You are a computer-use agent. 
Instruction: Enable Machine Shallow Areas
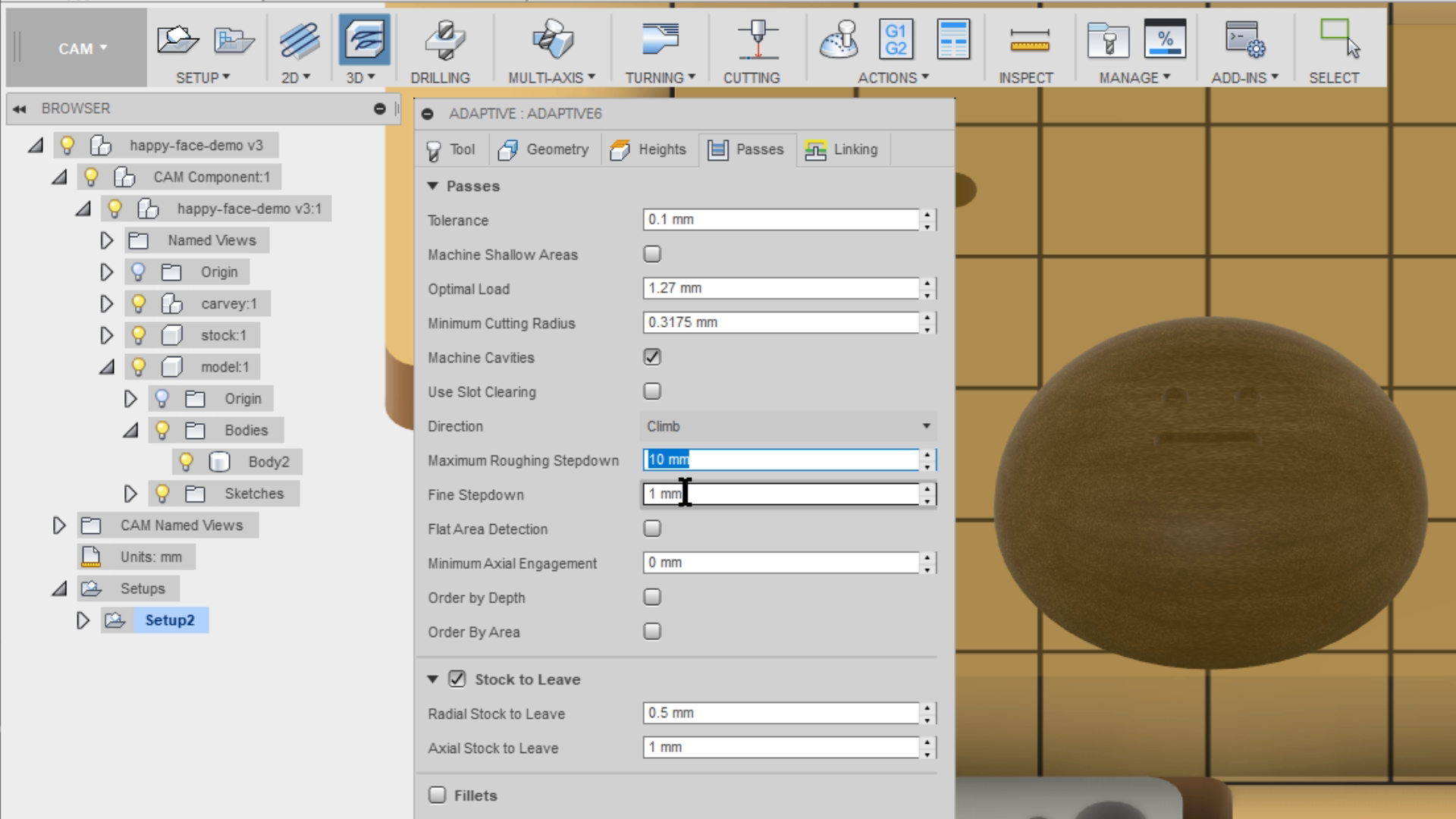pyautogui.click(x=651, y=254)
